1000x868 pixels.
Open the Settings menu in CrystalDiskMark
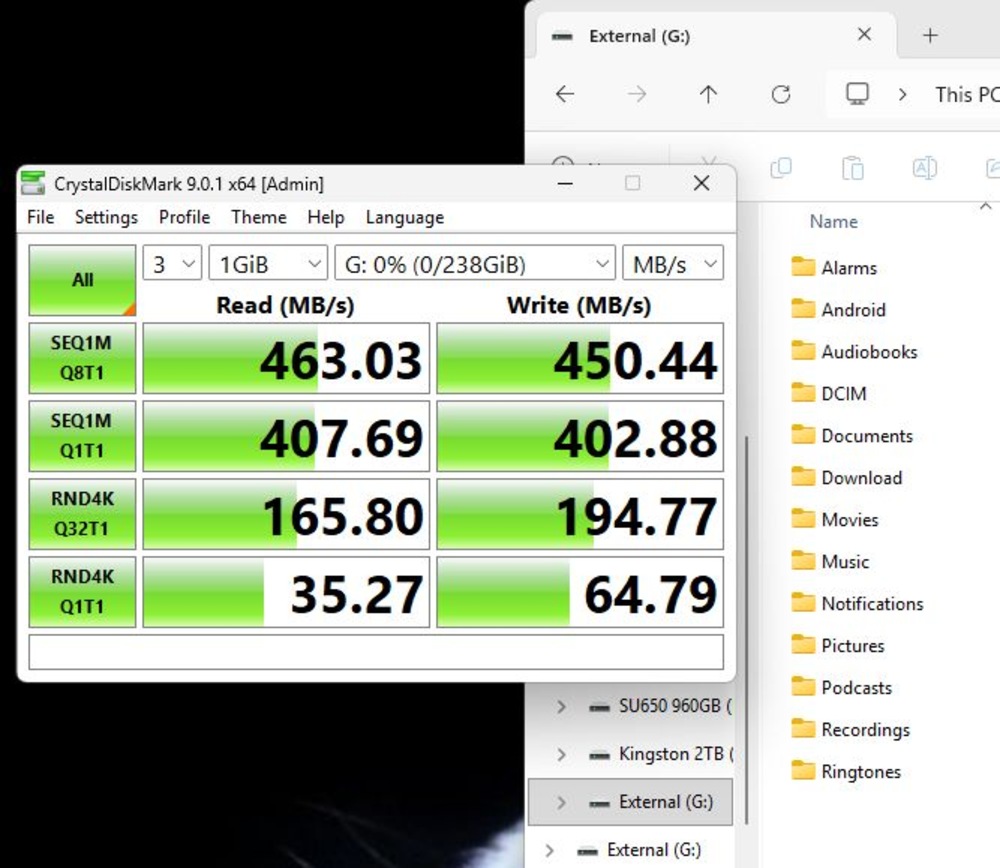click(x=106, y=217)
